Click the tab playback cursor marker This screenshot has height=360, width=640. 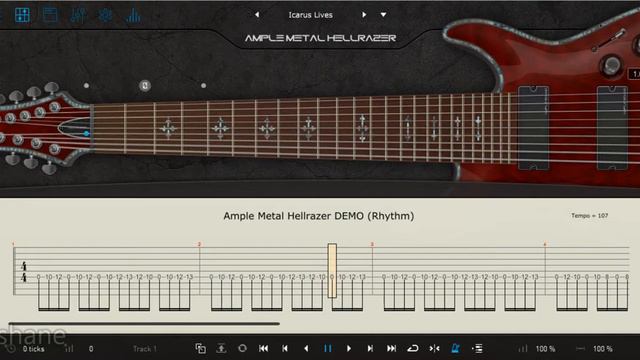click(x=332, y=271)
